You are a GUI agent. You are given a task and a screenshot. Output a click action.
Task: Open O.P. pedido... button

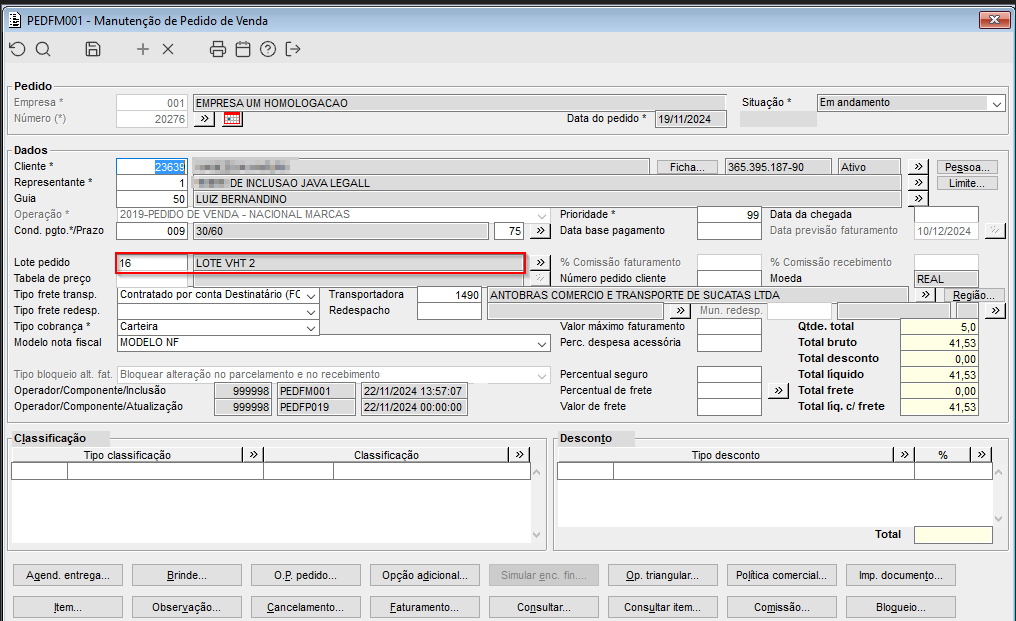click(306, 575)
